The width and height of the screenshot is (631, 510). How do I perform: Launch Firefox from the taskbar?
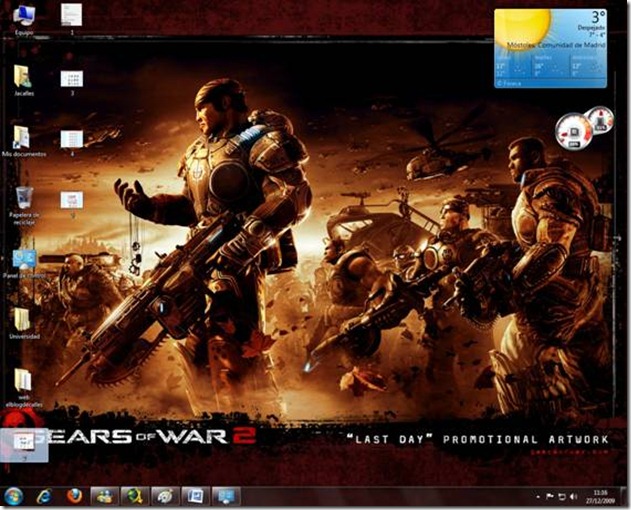point(74,496)
